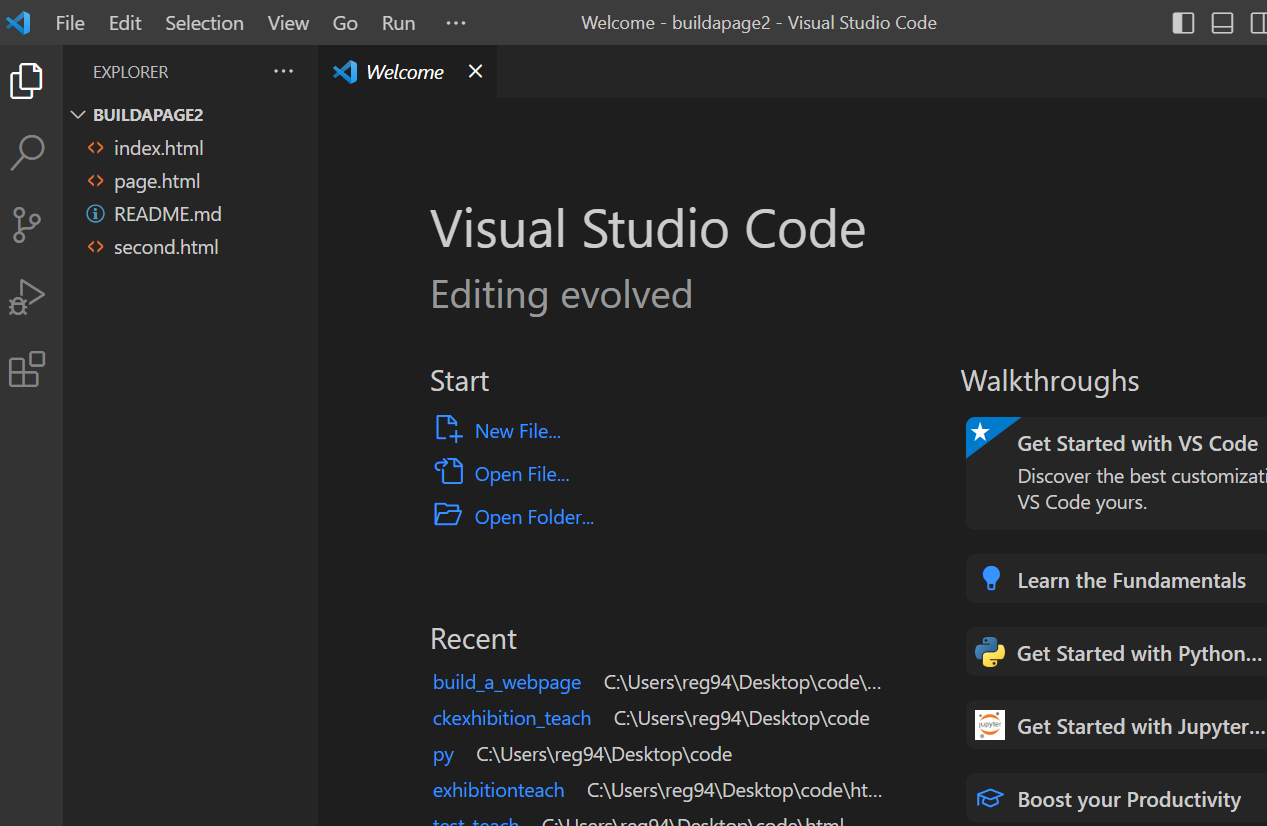Click the Open Folder... link
Screen dimensions: 1267x826
pyautogui.click(x=534, y=517)
